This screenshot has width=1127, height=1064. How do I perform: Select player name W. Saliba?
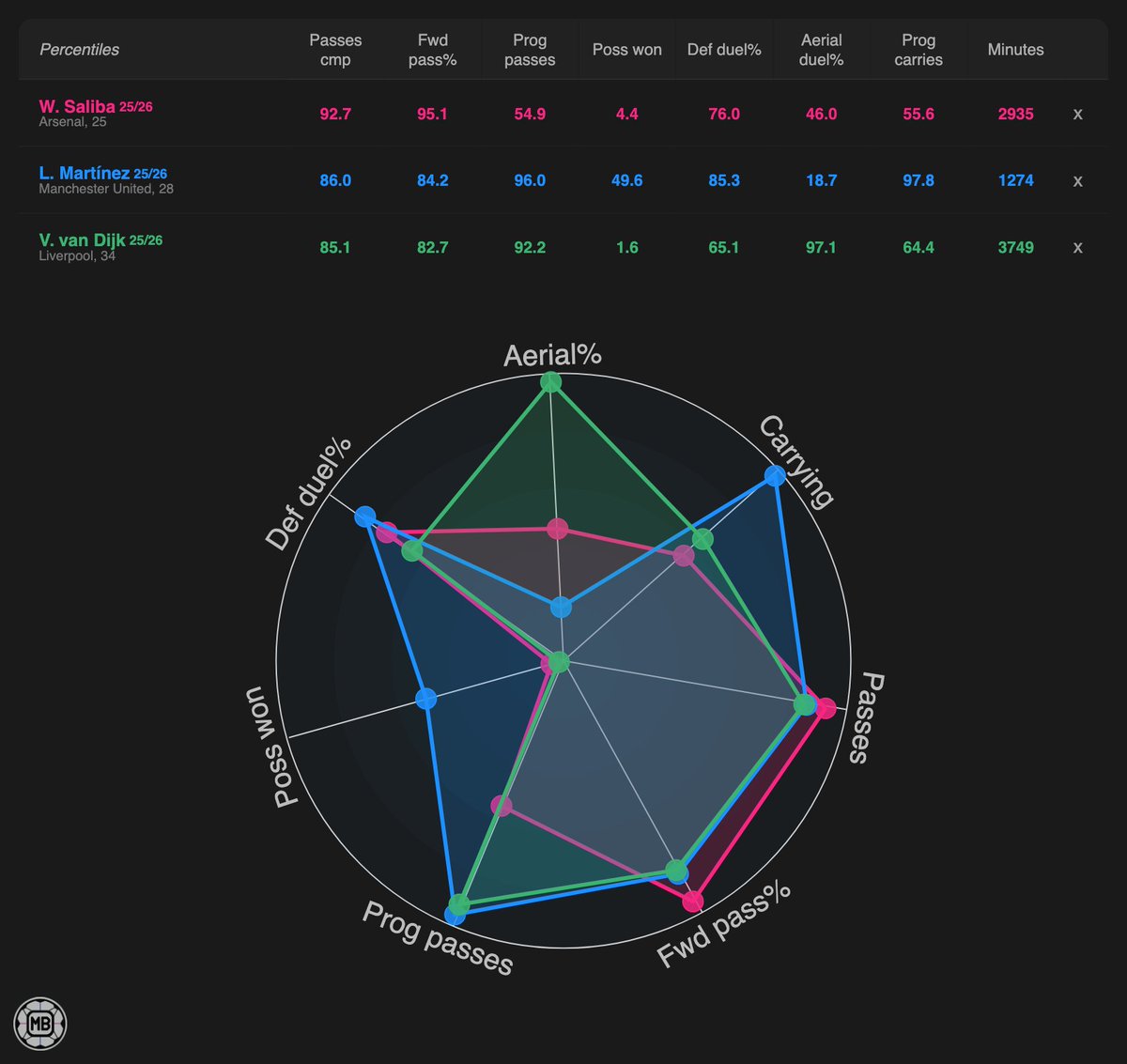coord(77,106)
